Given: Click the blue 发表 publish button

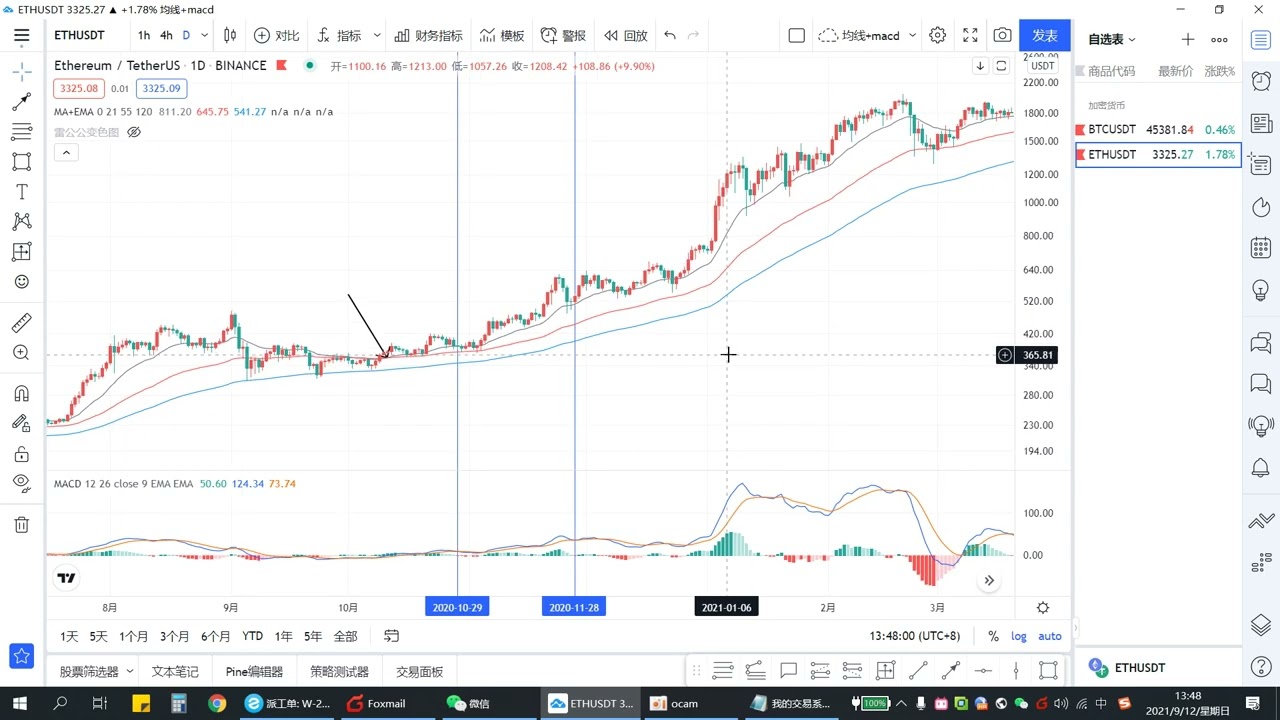Looking at the screenshot, I should point(1045,35).
